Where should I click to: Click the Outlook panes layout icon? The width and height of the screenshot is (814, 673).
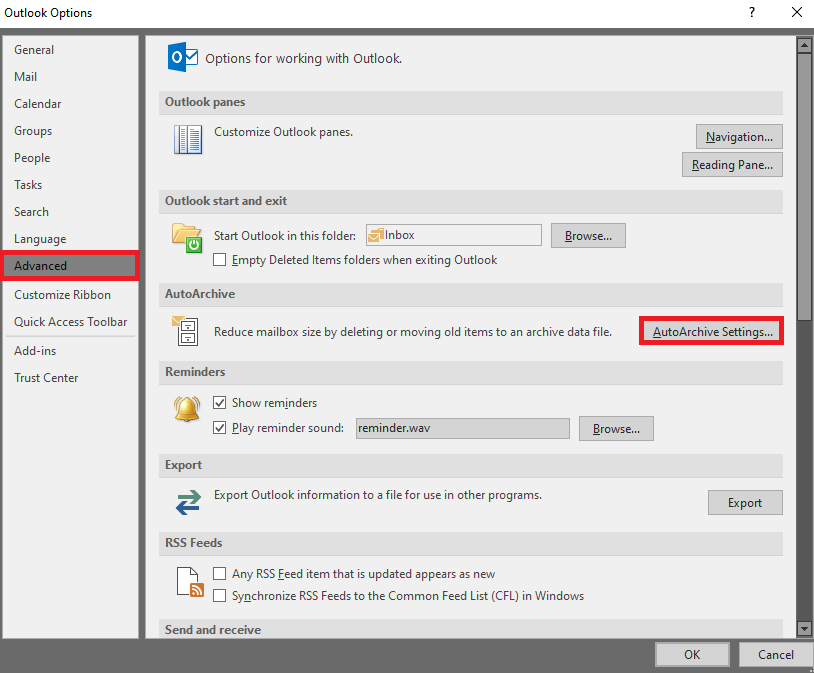[188, 139]
